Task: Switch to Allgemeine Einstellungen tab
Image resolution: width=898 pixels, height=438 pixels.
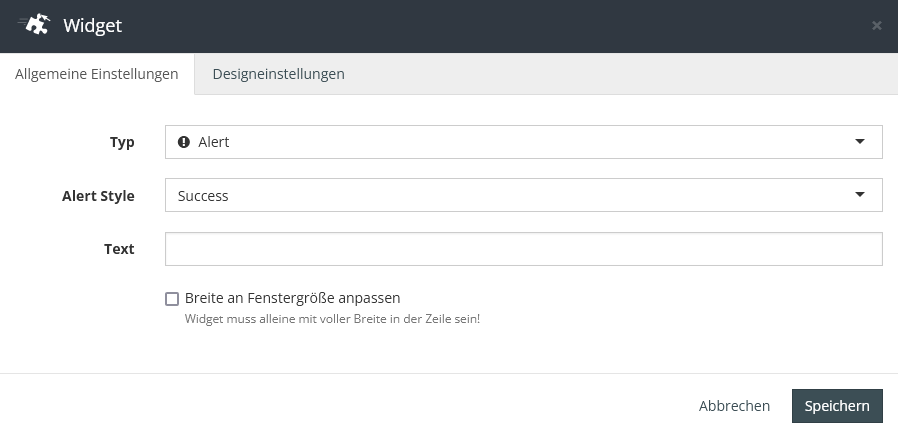Action: tap(97, 74)
